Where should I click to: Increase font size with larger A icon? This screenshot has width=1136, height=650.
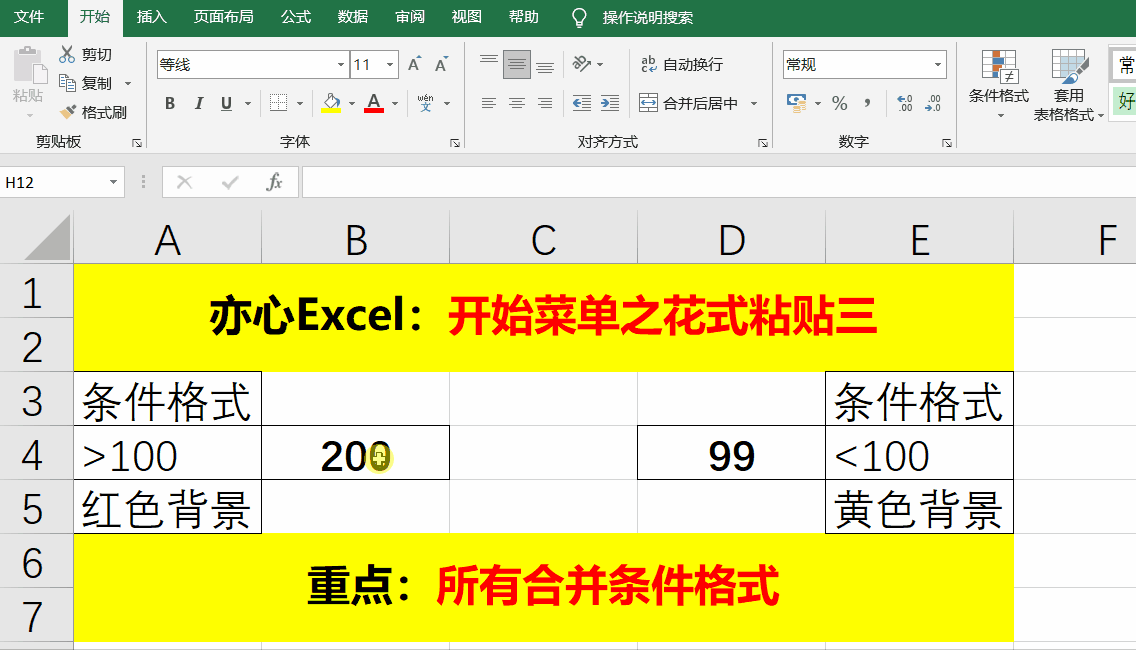pyautogui.click(x=414, y=64)
